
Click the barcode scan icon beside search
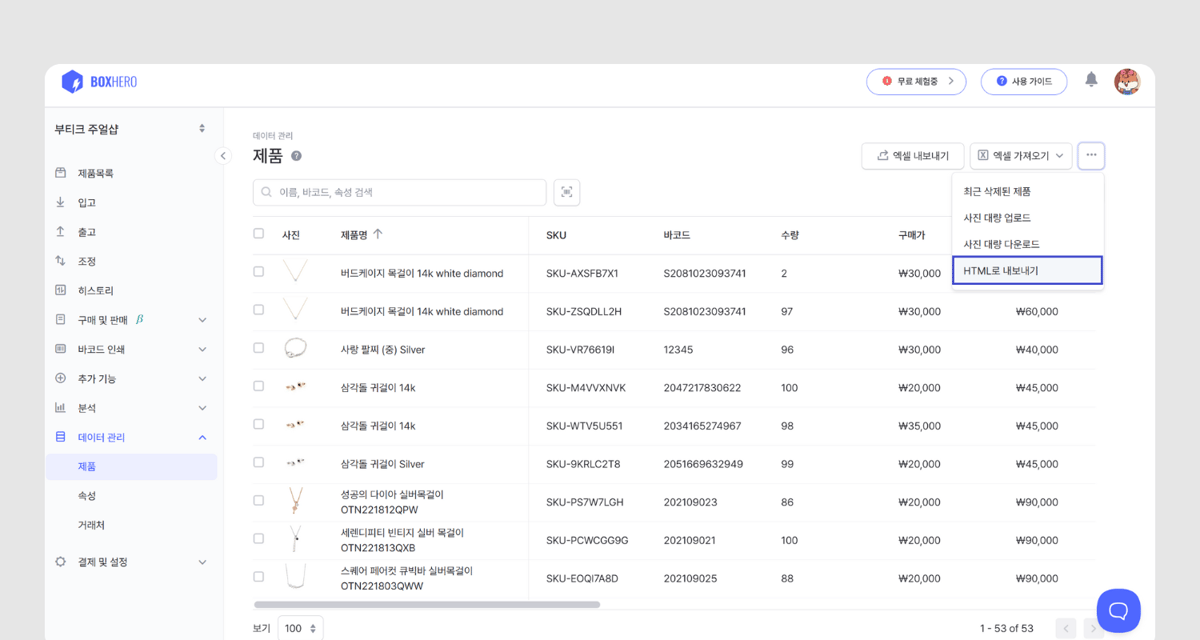[567, 192]
